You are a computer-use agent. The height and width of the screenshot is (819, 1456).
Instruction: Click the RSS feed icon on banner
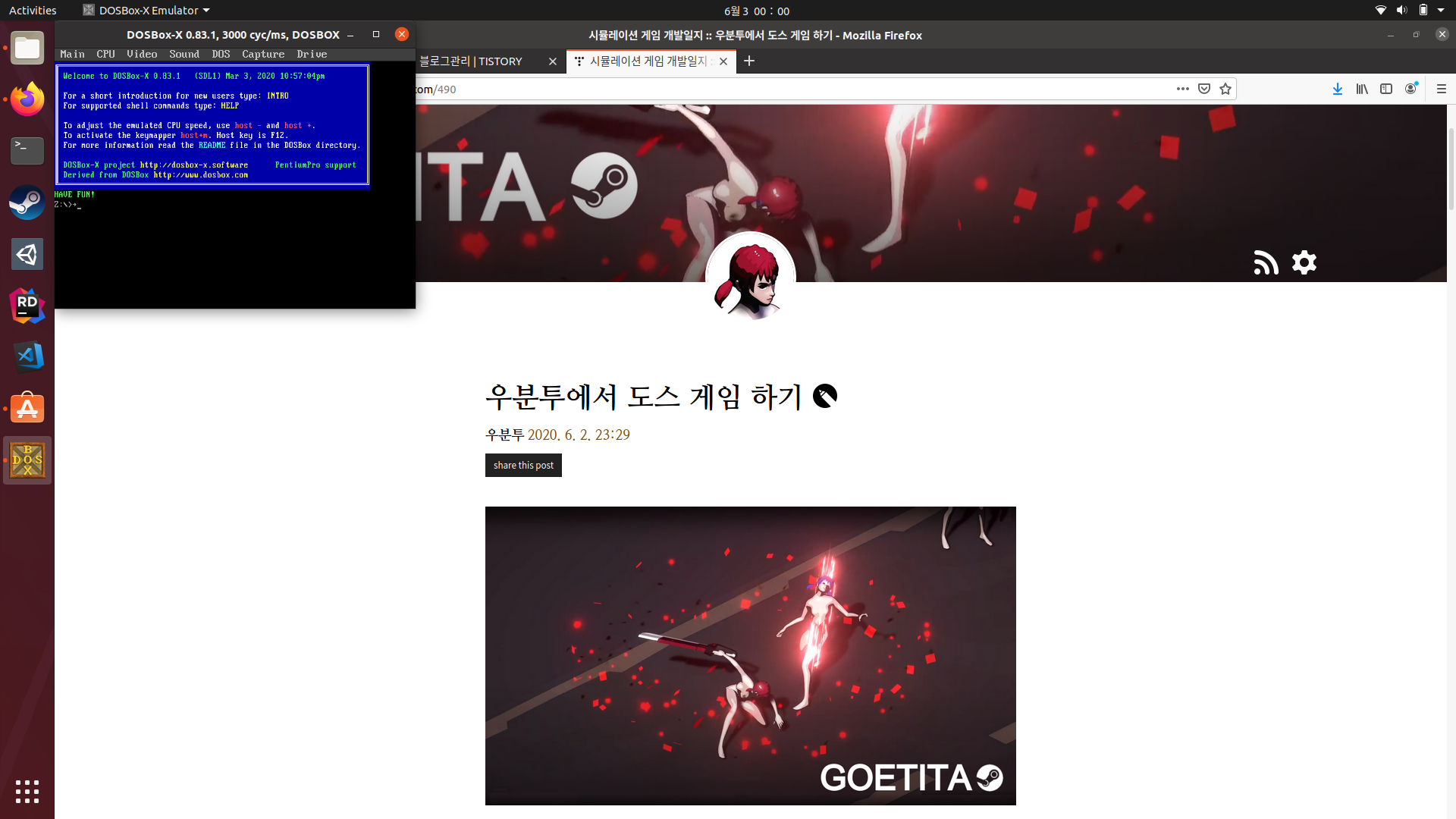[x=1266, y=263]
